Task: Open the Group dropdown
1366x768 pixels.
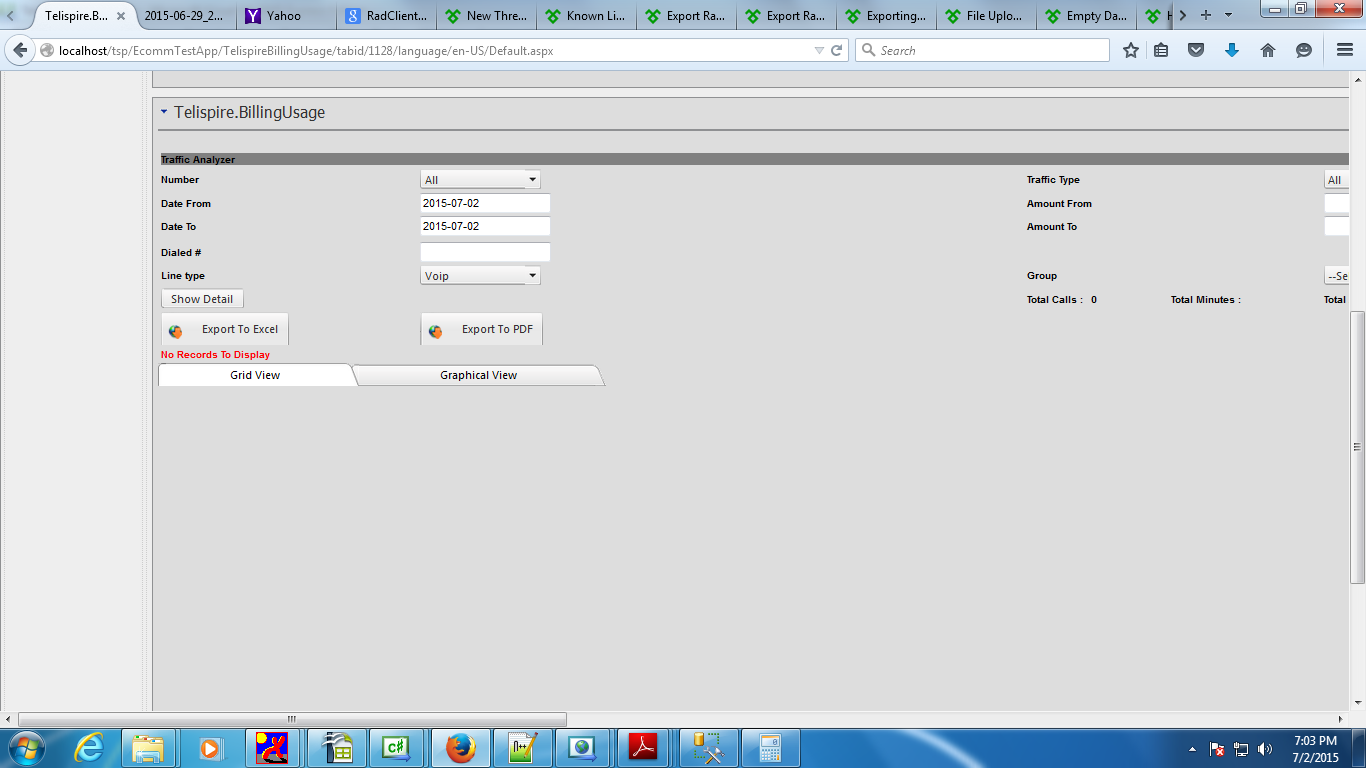Action: (x=1337, y=276)
